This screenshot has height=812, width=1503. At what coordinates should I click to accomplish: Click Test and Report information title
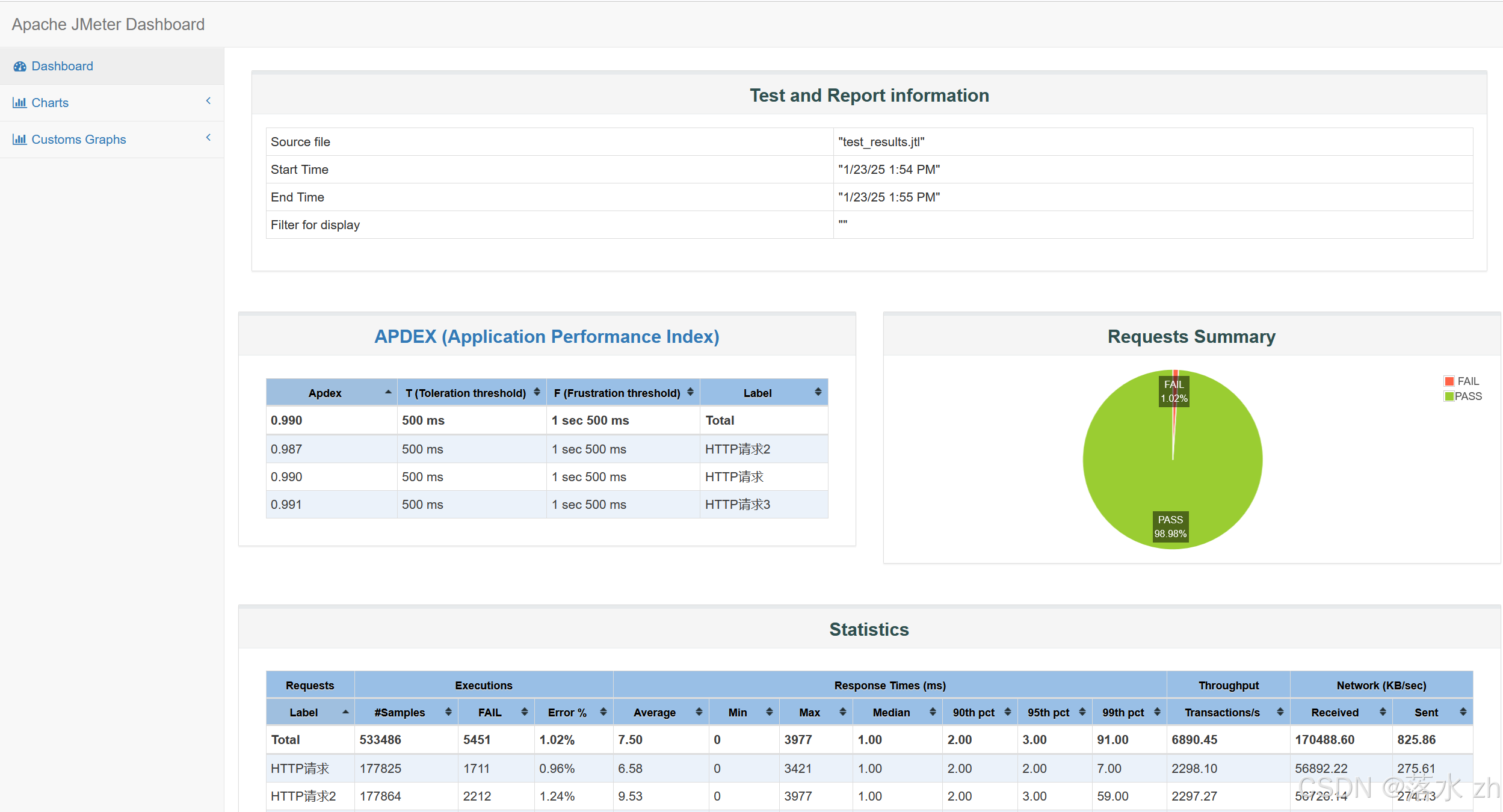tap(869, 96)
